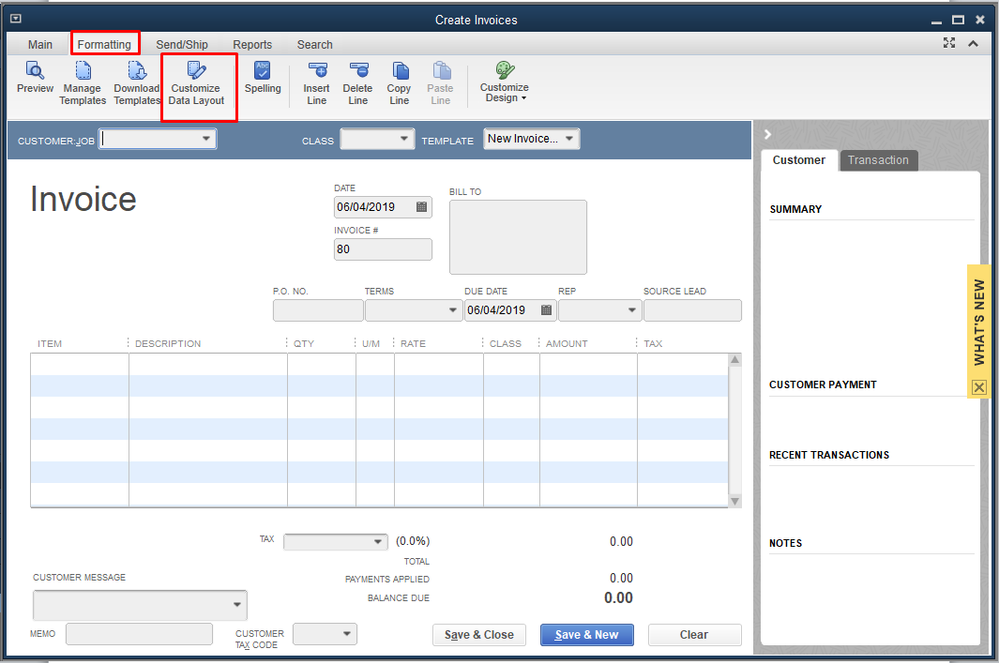
Task: Close the What's New banner
Action: (x=979, y=387)
